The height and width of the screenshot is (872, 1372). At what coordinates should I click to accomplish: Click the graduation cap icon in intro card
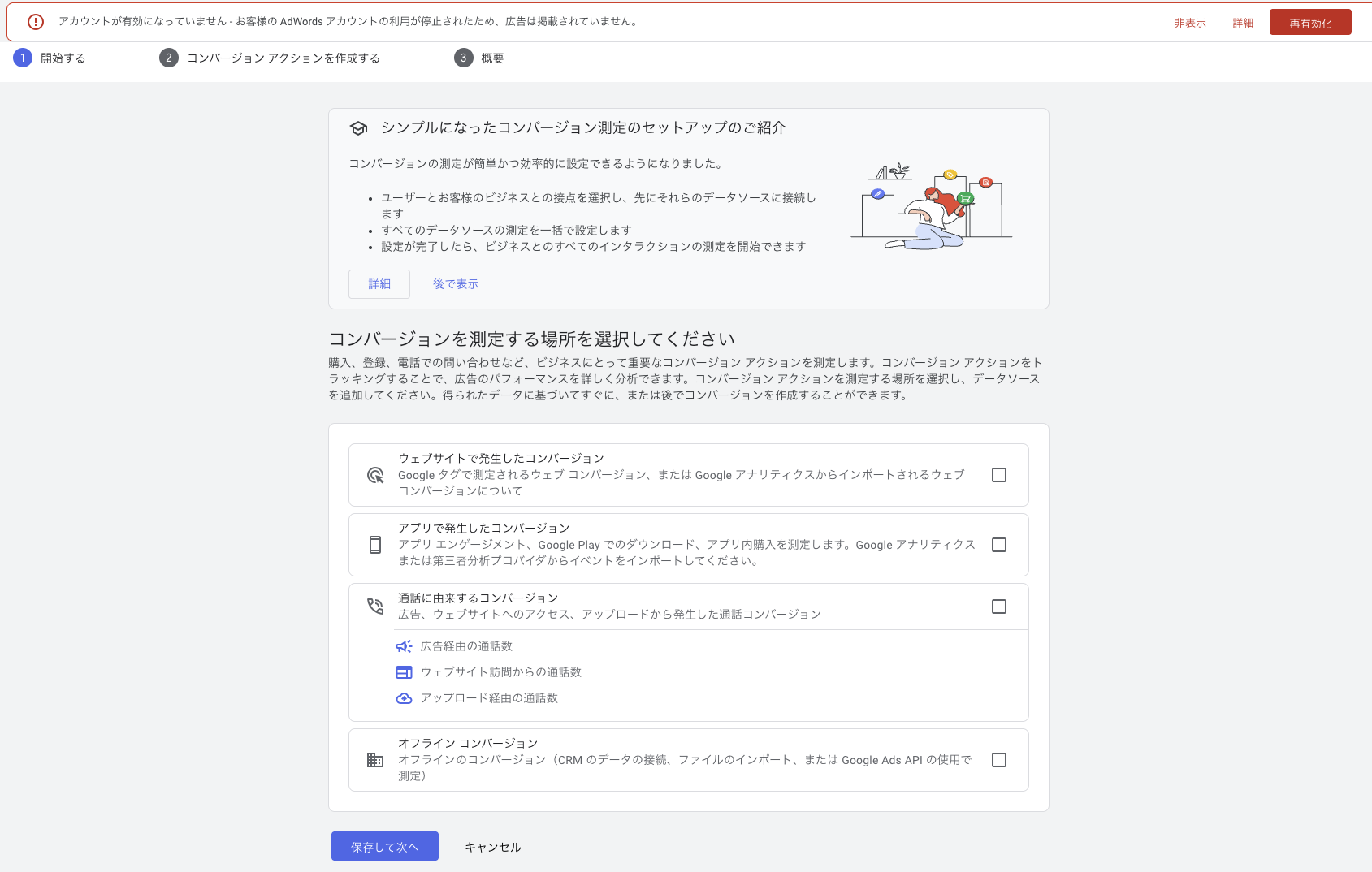click(358, 128)
